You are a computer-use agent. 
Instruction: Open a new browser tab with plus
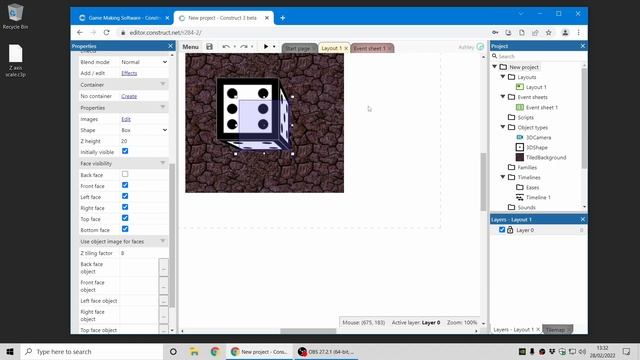pos(282,18)
